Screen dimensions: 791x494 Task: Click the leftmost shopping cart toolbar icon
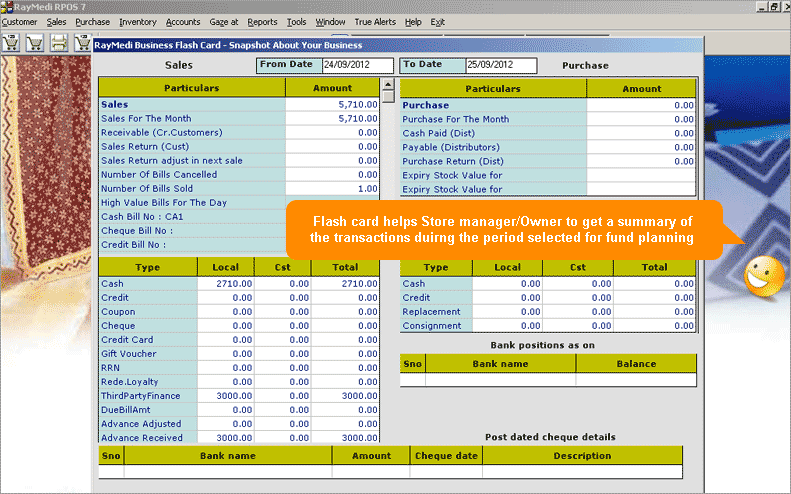click(x=11, y=43)
